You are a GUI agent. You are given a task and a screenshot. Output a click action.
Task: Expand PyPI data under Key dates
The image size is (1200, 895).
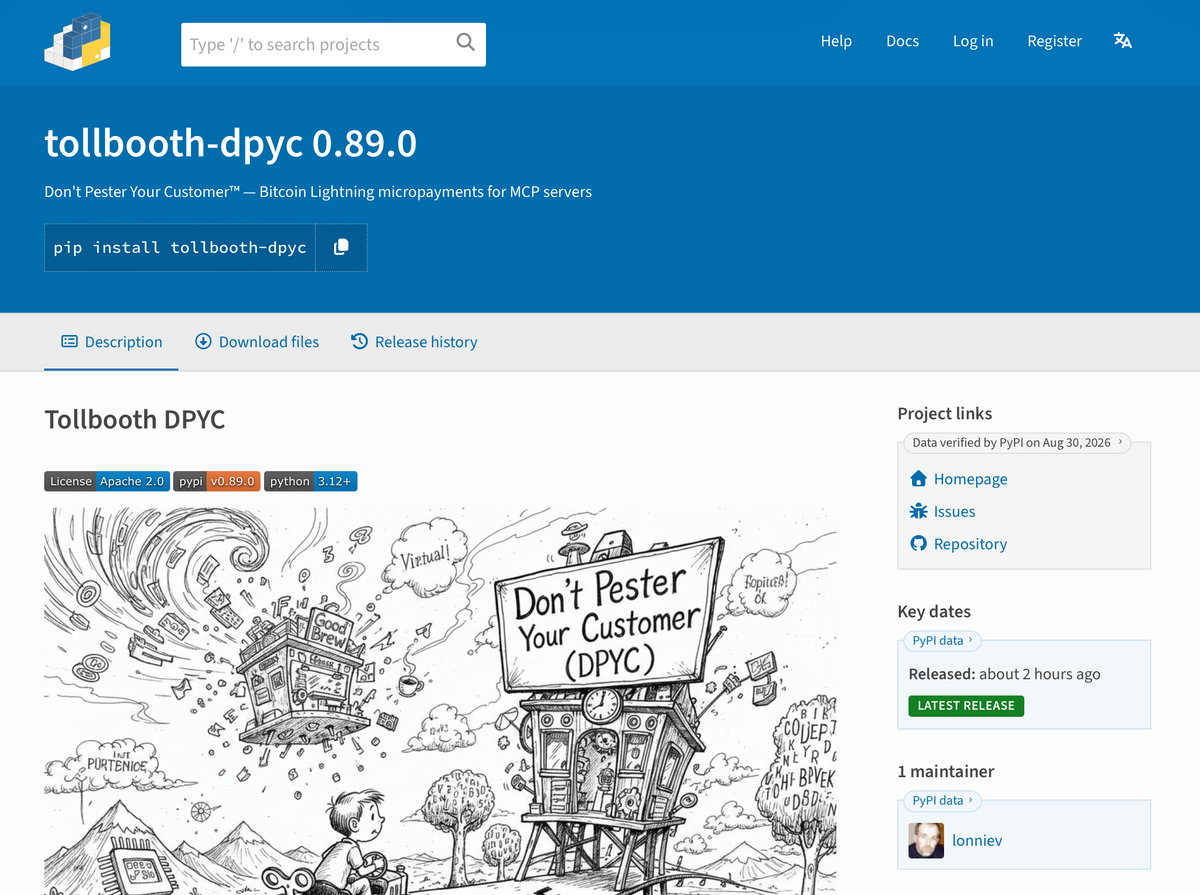[943, 641]
